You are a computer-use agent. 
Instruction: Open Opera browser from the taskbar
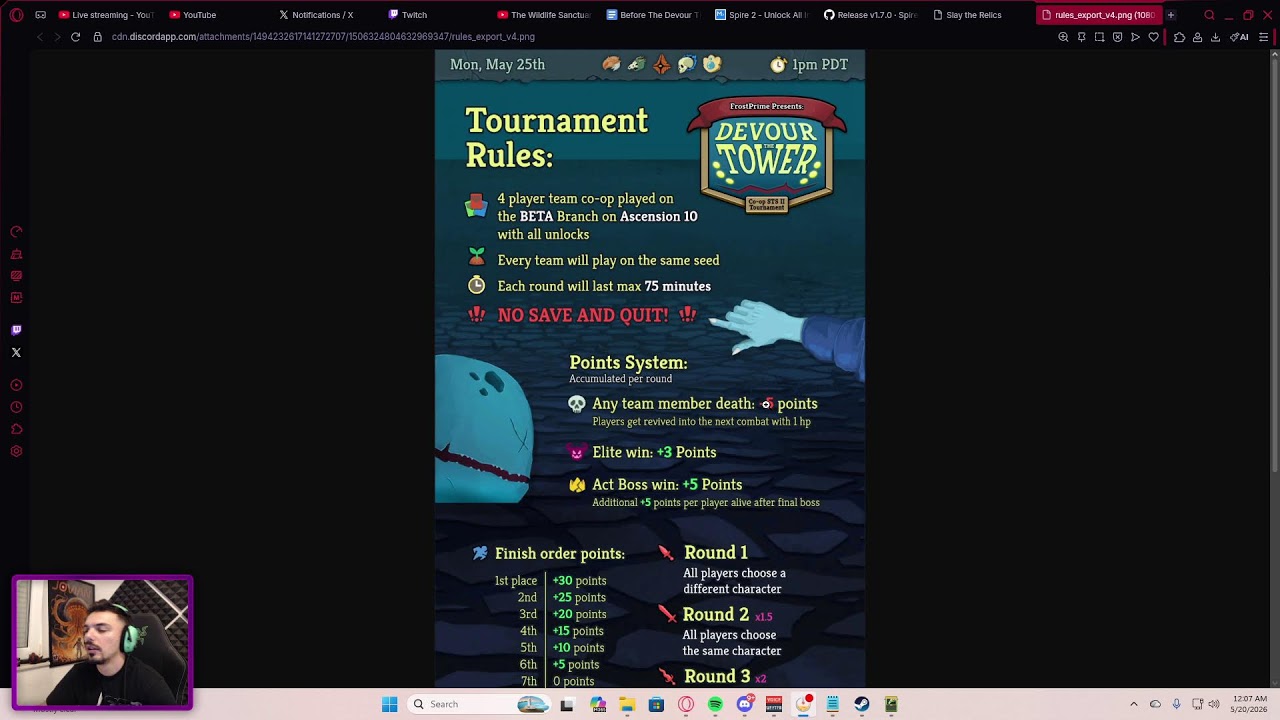(686, 704)
